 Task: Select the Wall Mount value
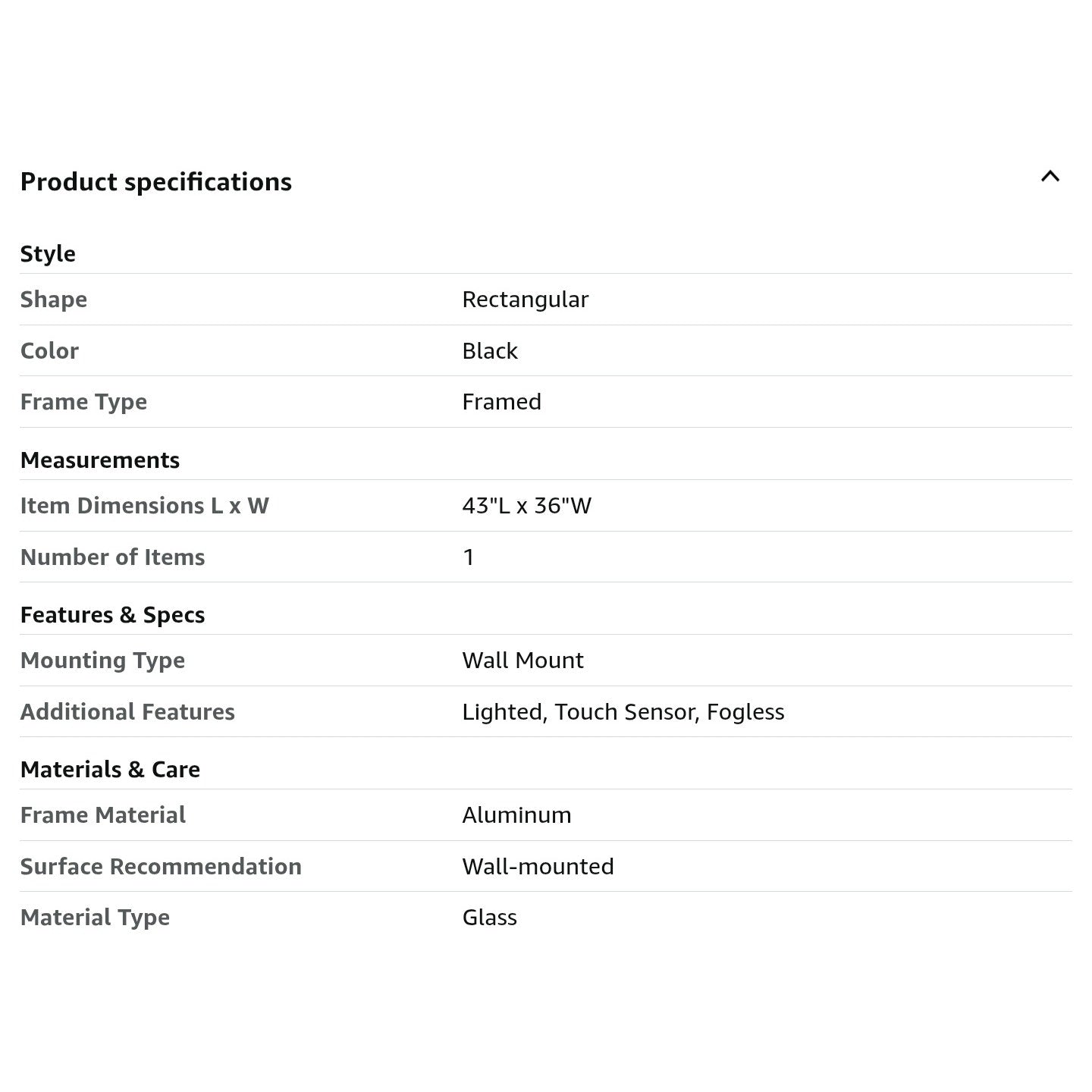tap(522, 661)
